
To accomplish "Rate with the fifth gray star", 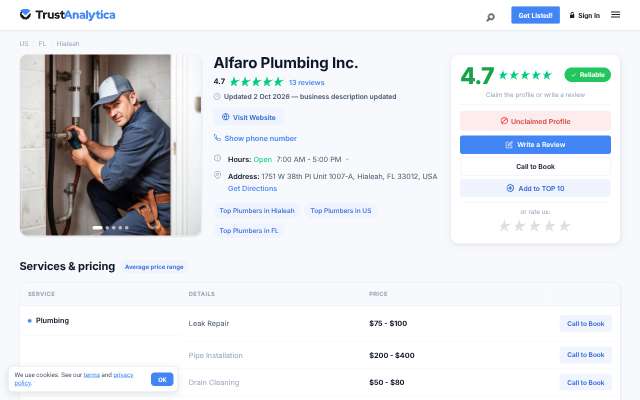I will click(x=564, y=226).
